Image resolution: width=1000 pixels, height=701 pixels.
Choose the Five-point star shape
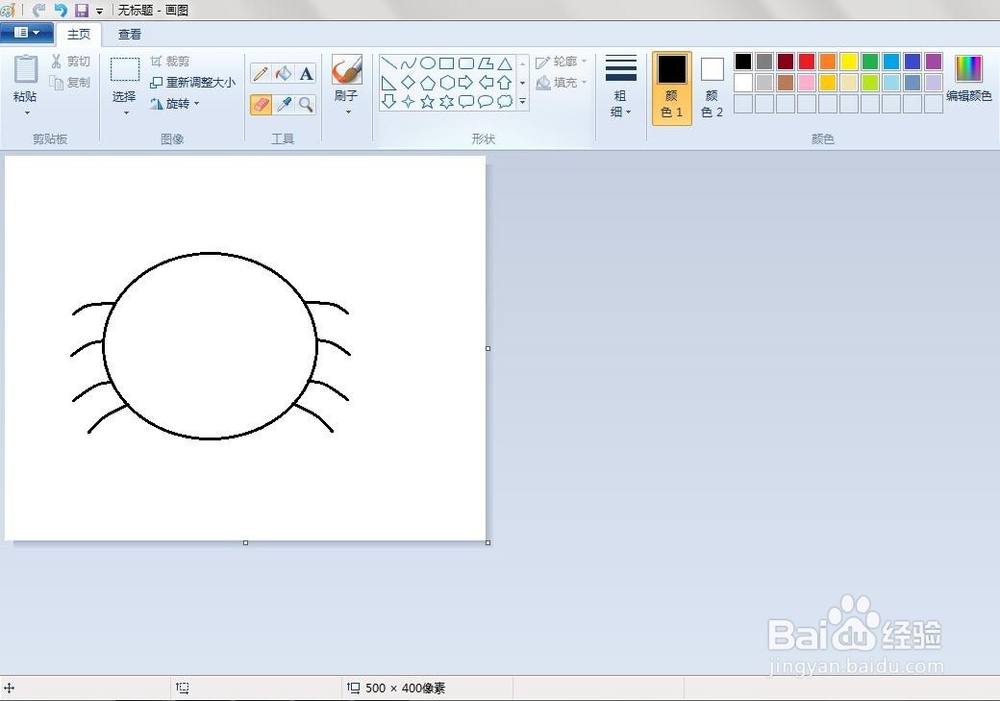coord(428,101)
